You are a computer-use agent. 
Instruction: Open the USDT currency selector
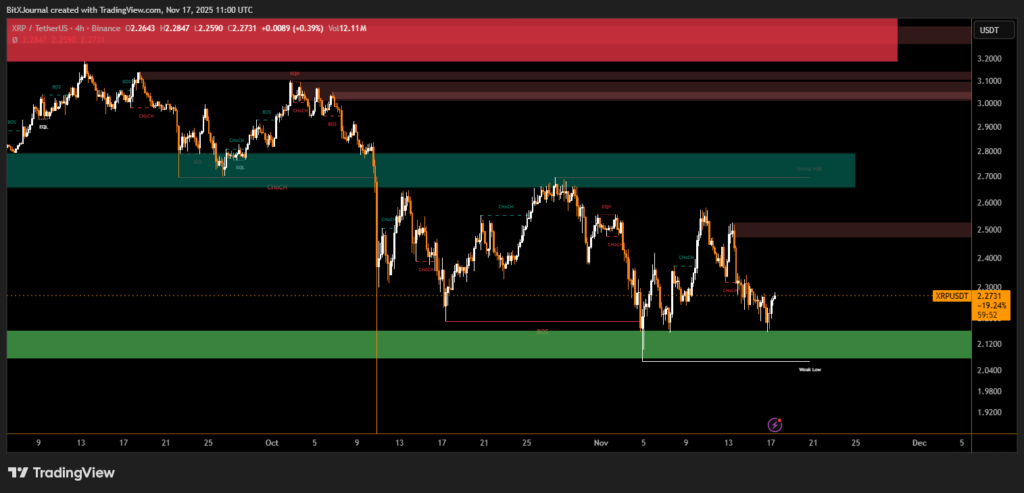tap(988, 31)
